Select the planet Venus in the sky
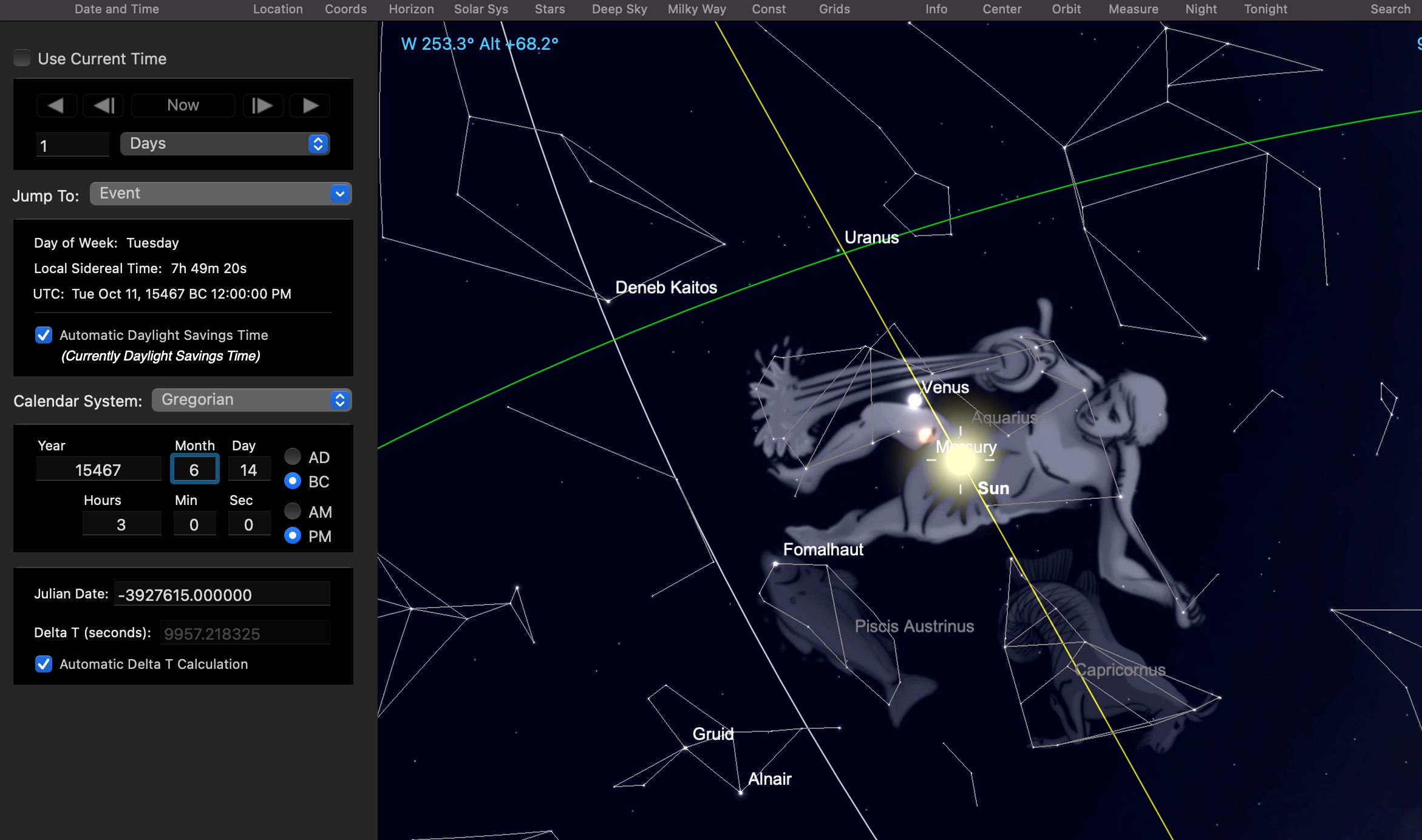This screenshot has width=1422, height=840. click(x=914, y=401)
